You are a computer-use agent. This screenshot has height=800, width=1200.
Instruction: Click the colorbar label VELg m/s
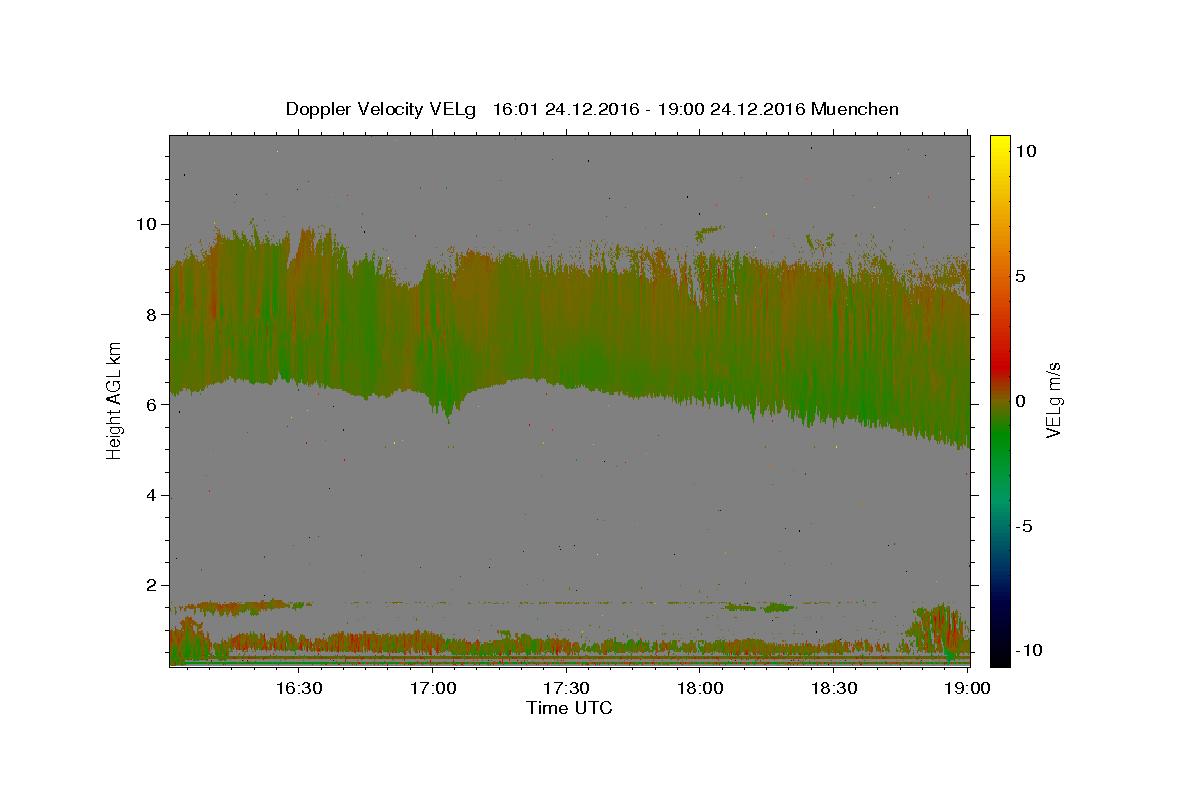(x=1054, y=401)
